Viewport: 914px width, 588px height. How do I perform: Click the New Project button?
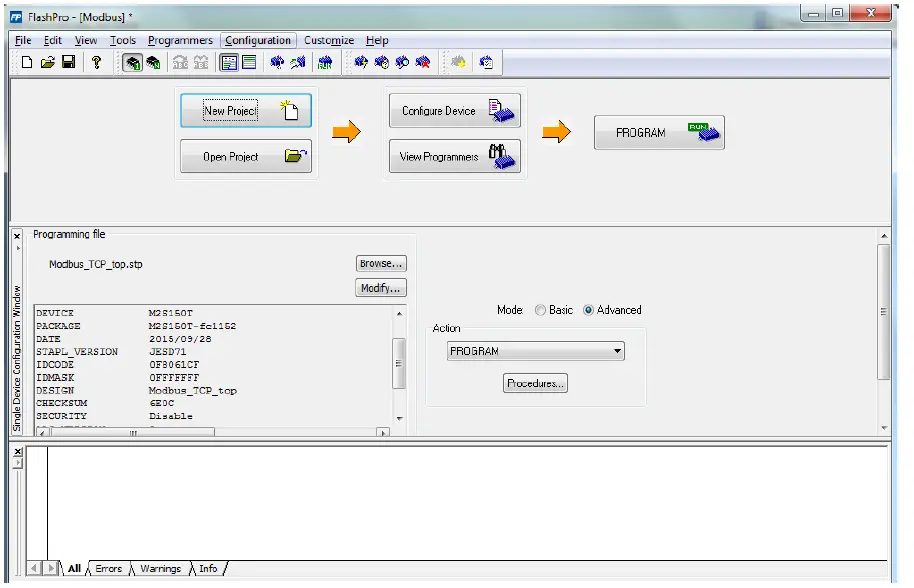click(x=245, y=110)
